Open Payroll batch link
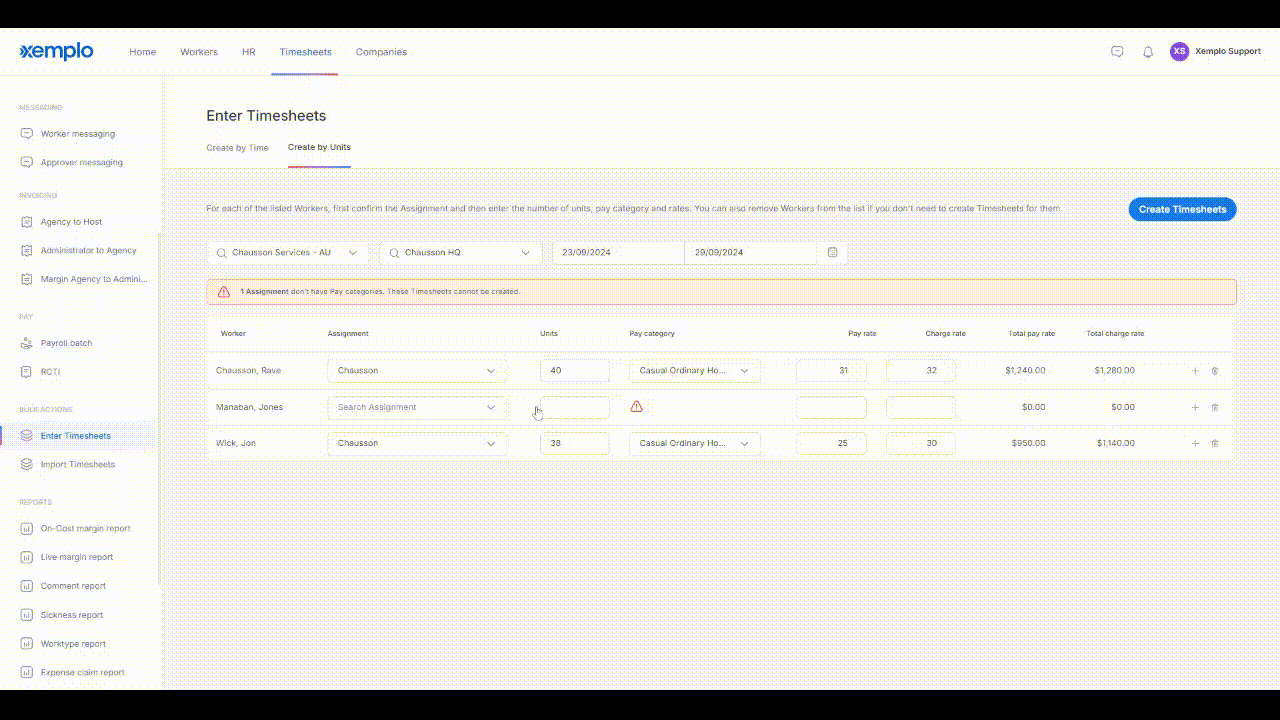Screen dimensions: 1280x720 (x=66, y=343)
